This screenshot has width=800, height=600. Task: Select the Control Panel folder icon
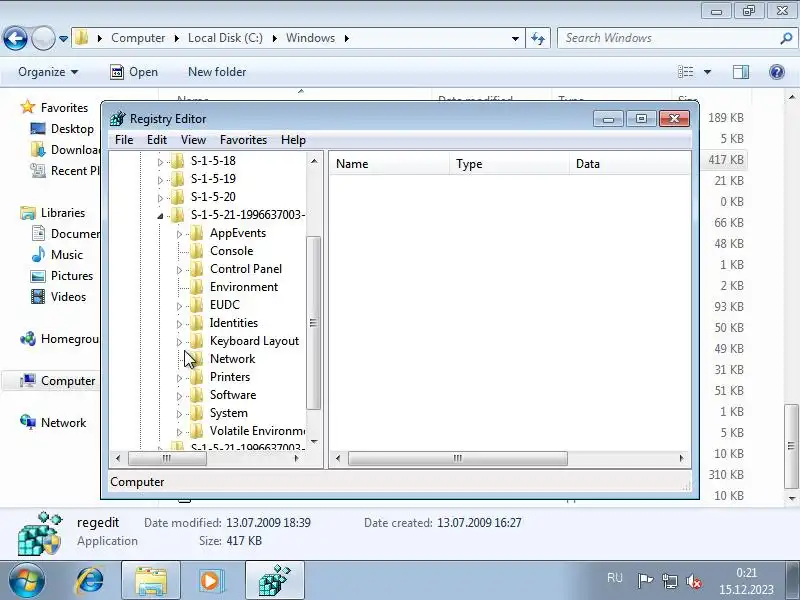pyautogui.click(x=196, y=269)
